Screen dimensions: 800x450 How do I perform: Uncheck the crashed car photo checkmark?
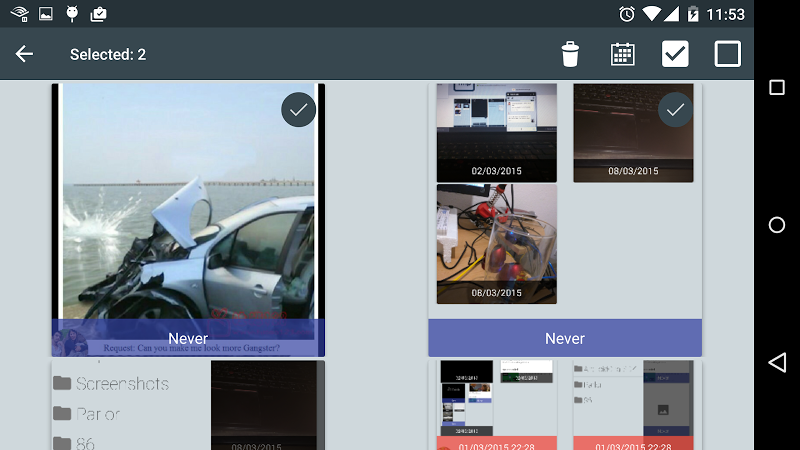point(298,110)
